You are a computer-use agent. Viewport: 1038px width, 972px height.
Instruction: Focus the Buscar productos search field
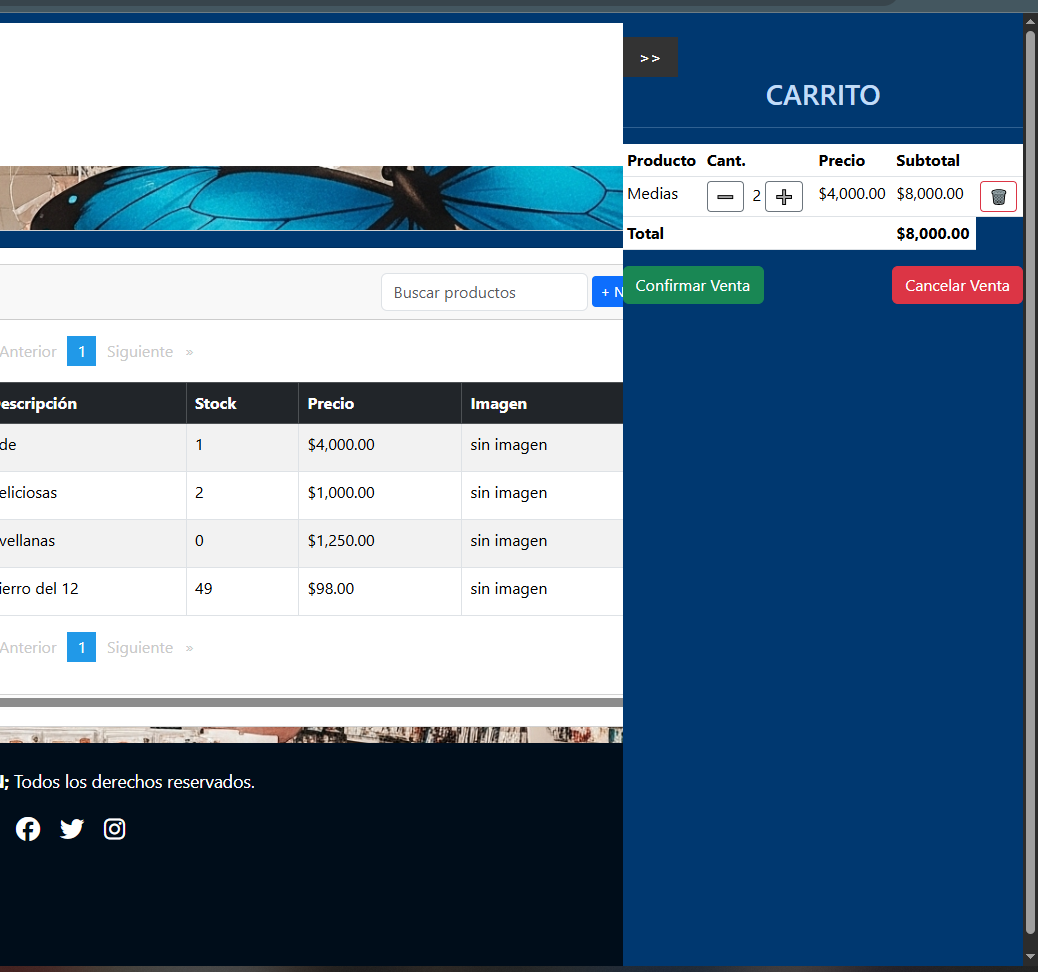[484, 293]
